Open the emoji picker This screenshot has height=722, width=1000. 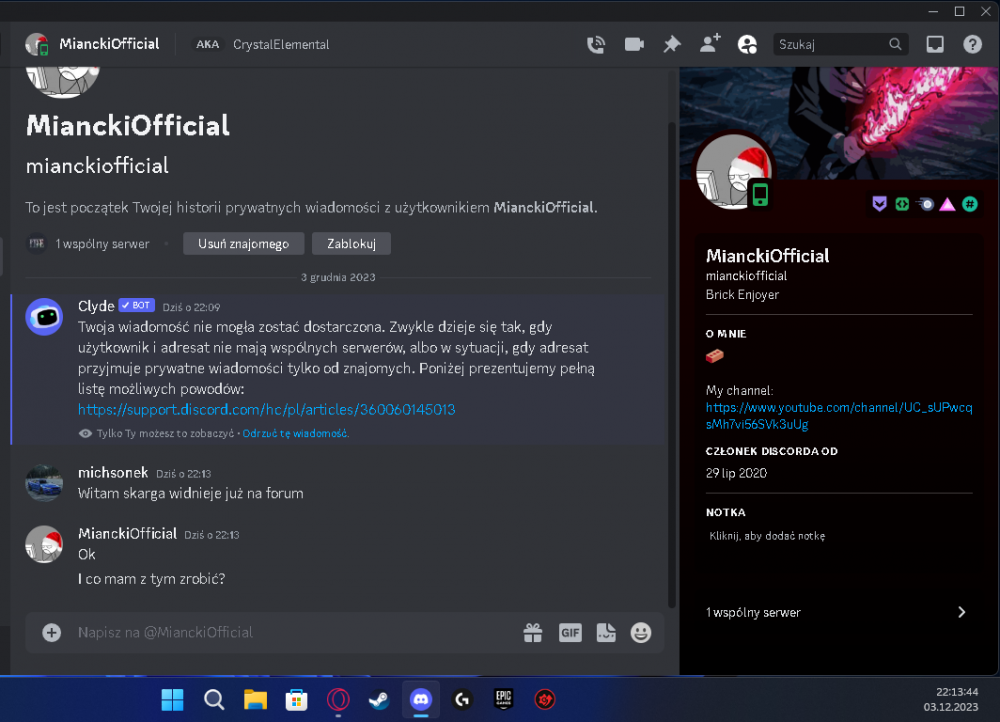click(641, 633)
